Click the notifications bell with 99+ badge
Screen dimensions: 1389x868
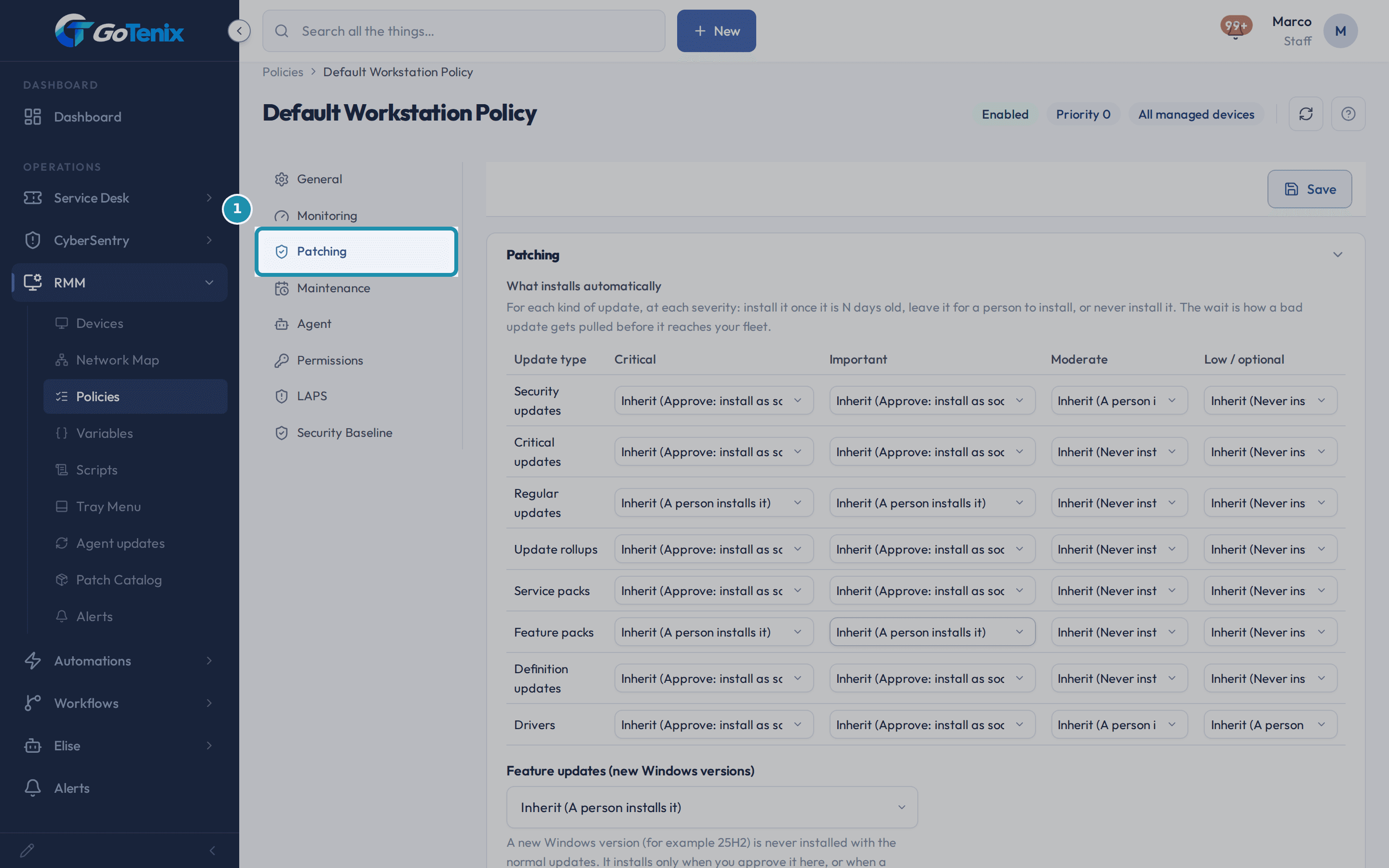pyautogui.click(x=1235, y=27)
